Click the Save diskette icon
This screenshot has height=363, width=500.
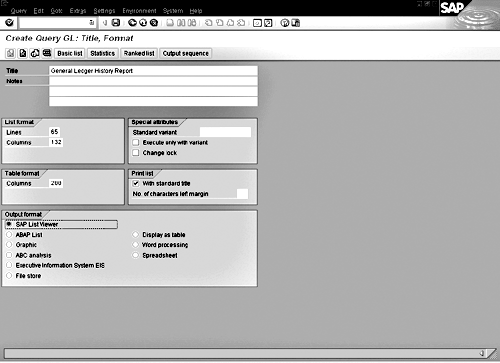(x=116, y=23)
